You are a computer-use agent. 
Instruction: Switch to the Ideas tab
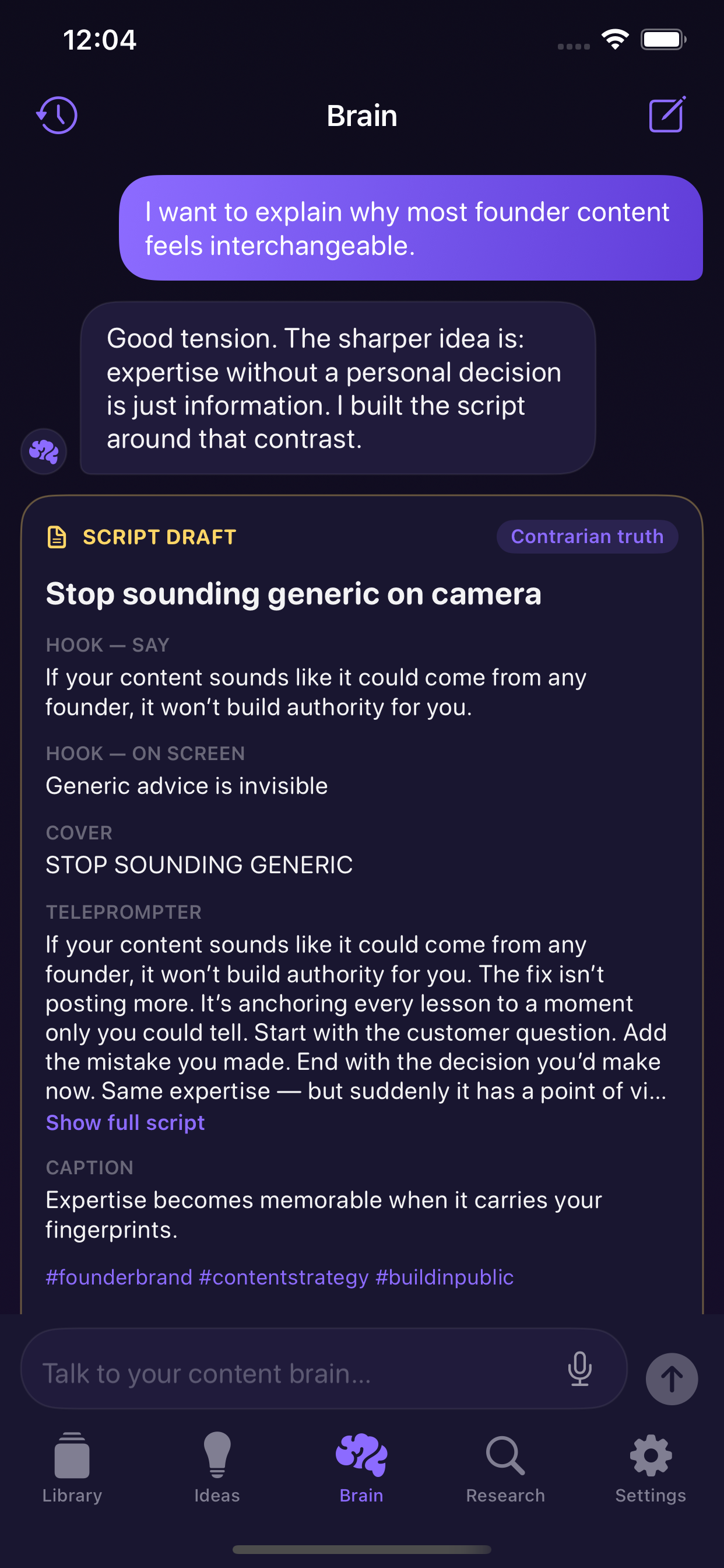217,1468
